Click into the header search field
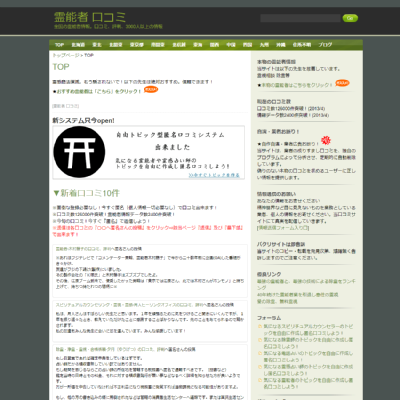The width and height of the screenshot is (400, 400). tap(300, 18)
